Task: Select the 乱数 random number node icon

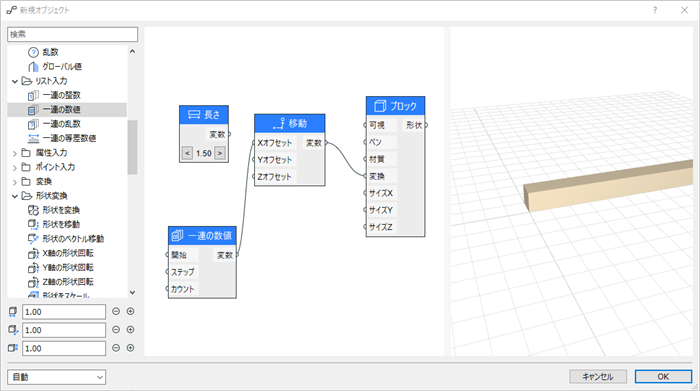Action: [x=33, y=52]
